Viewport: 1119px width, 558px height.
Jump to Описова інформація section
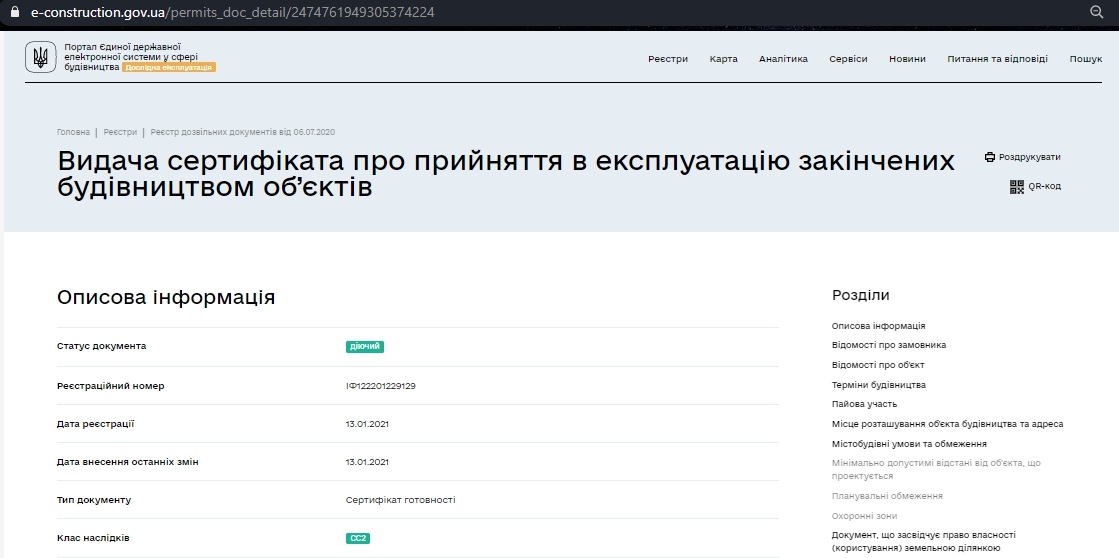pyautogui.click(x=879, y=325)
